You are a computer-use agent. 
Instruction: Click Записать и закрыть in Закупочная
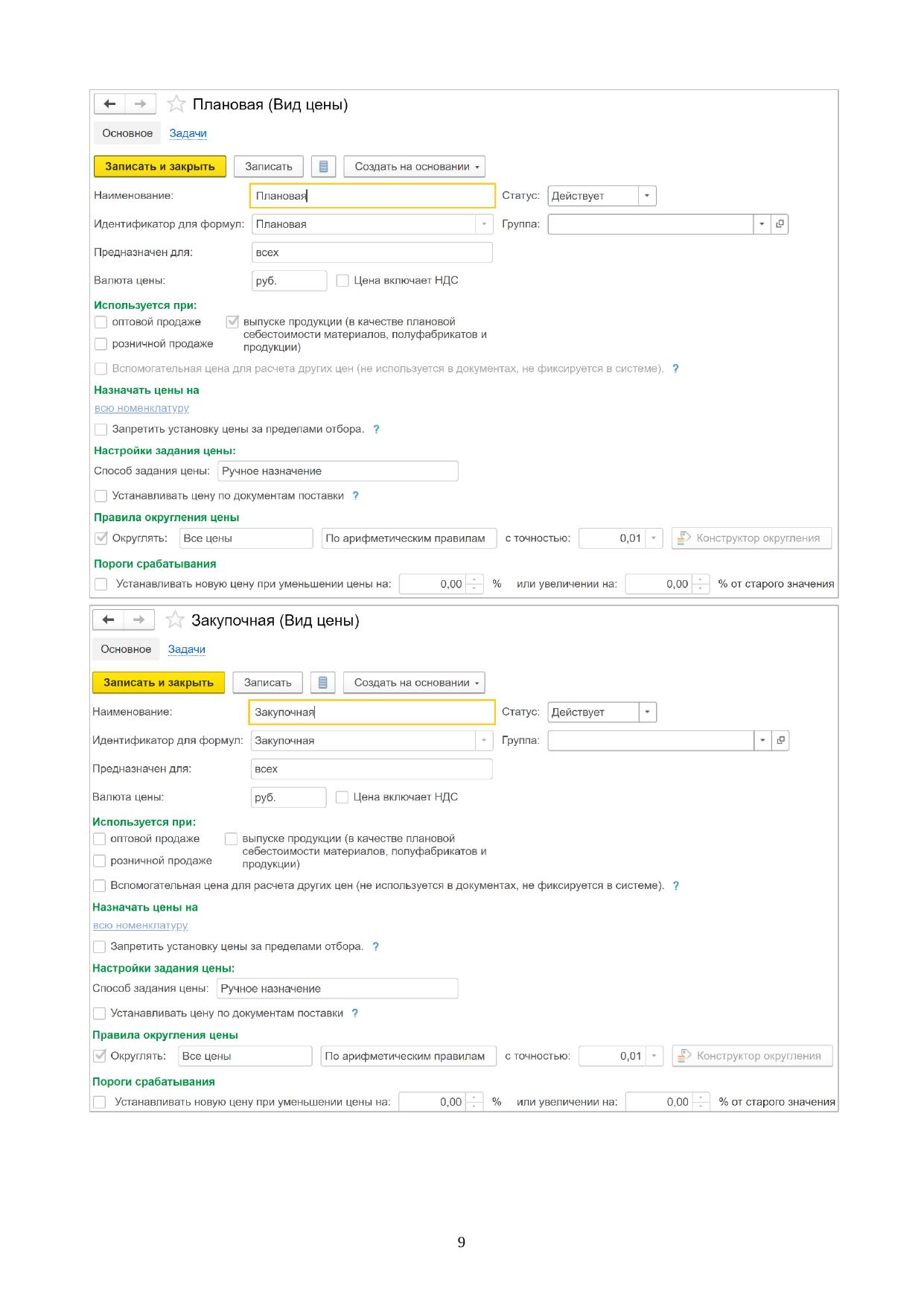point(159,683)
